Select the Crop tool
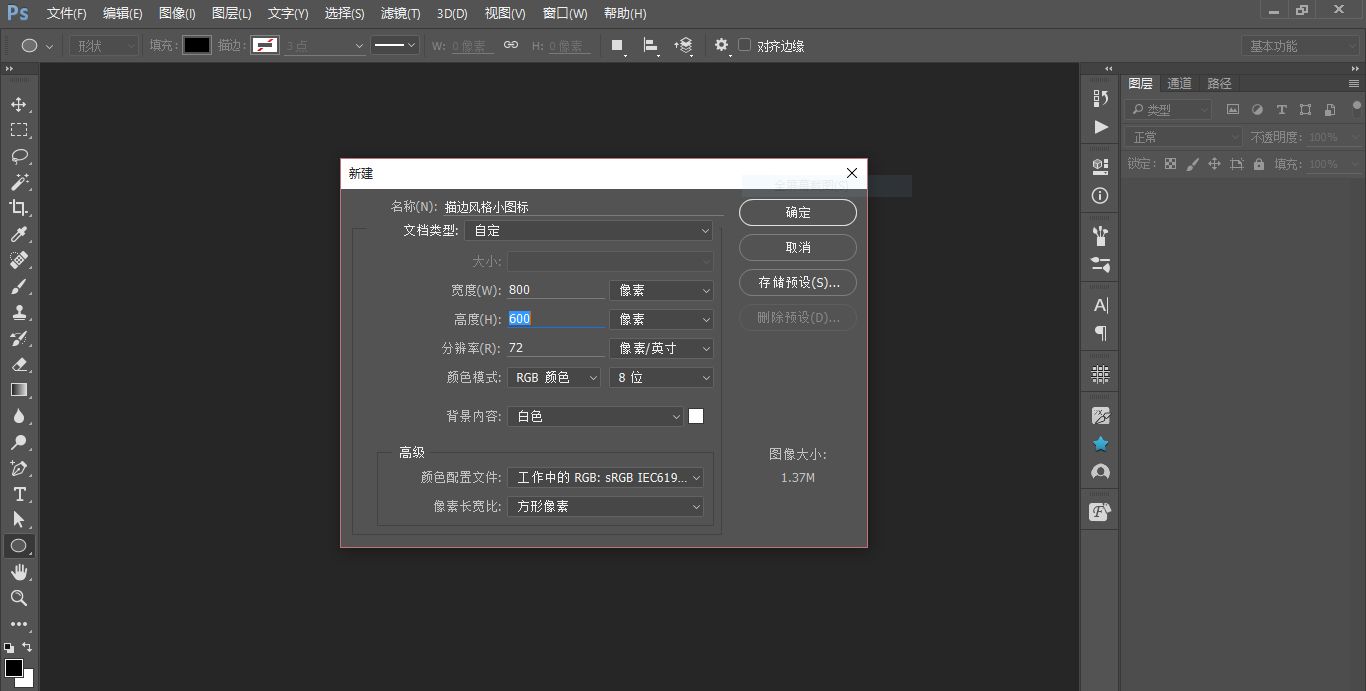The height and width of the screenshot is (691, 1366). pyautogui.click(x=19, y=208)
